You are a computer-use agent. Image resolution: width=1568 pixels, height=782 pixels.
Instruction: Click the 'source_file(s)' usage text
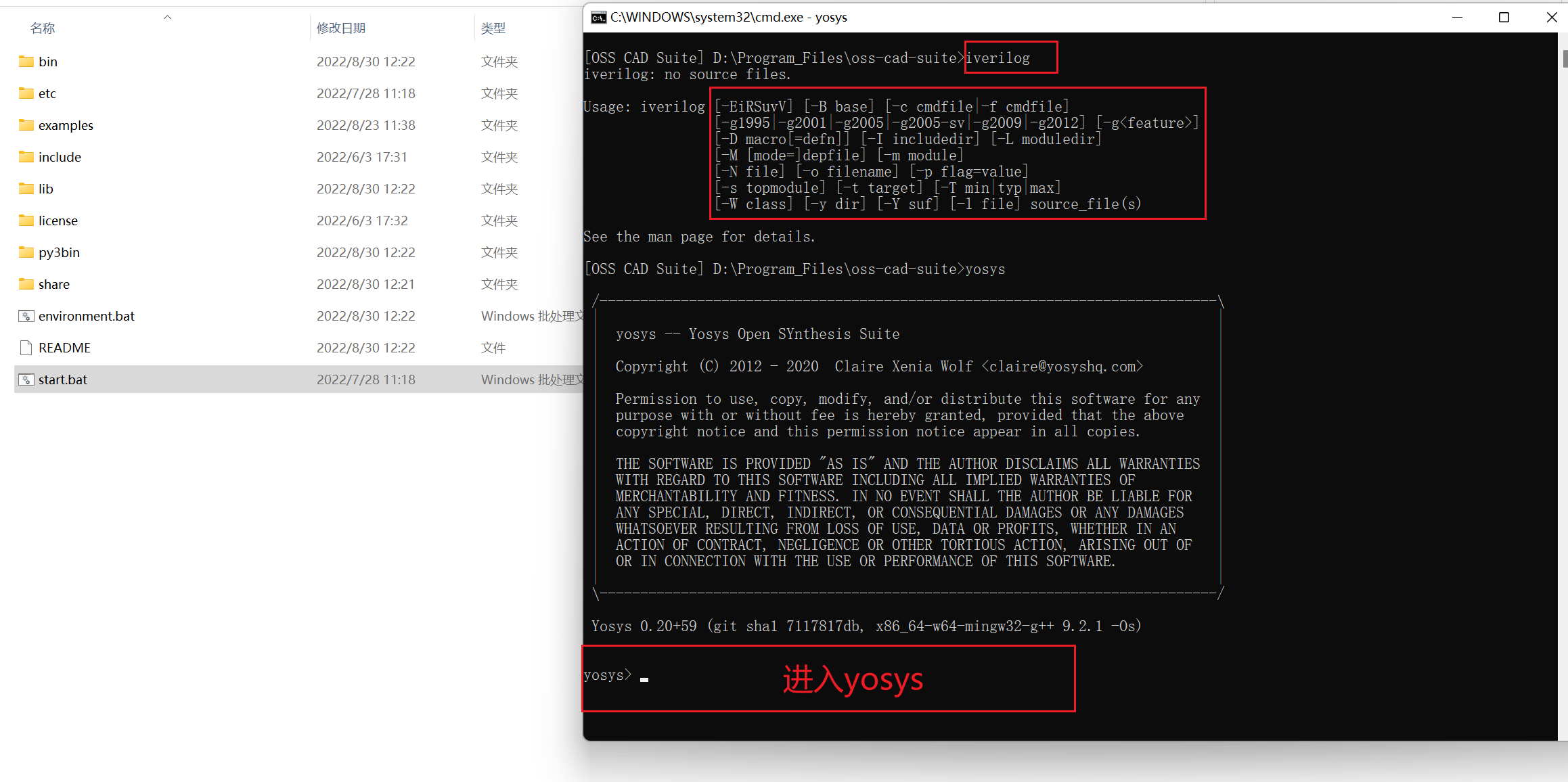point(1085,204)
